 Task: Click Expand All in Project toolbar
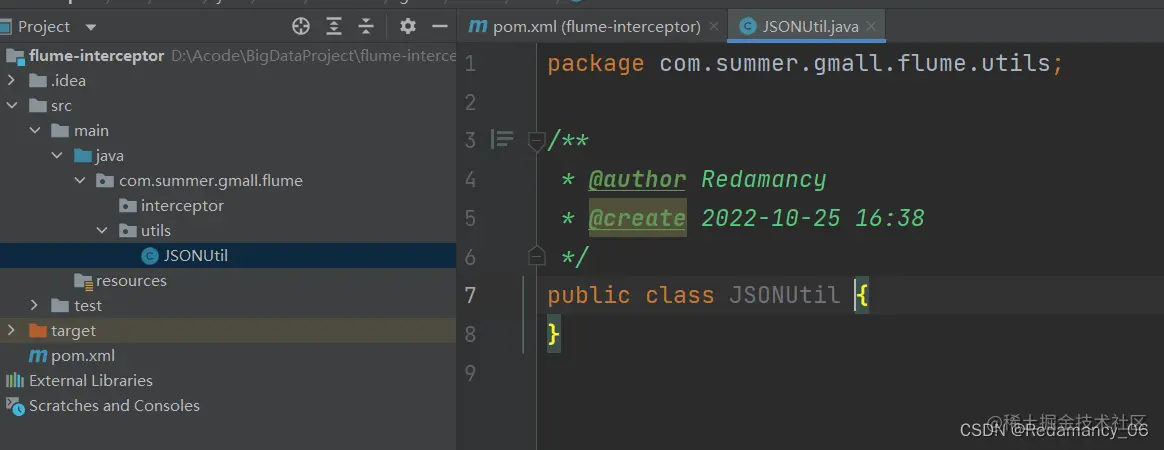point(334,27)
